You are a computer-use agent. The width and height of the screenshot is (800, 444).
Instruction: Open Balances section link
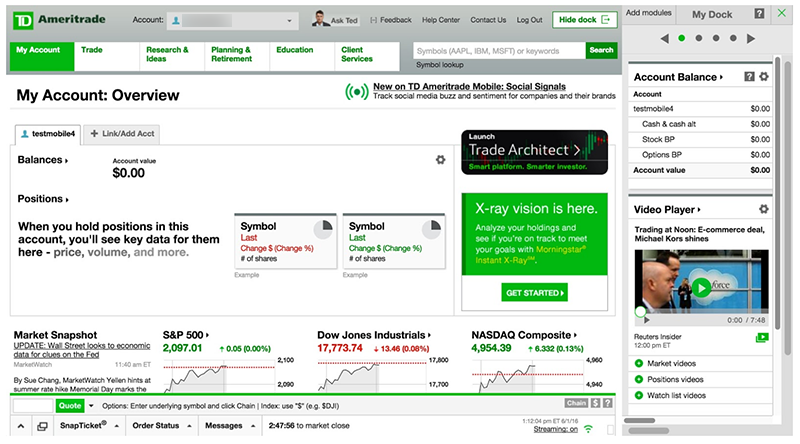pyautogui.click(x=42, y=160)
